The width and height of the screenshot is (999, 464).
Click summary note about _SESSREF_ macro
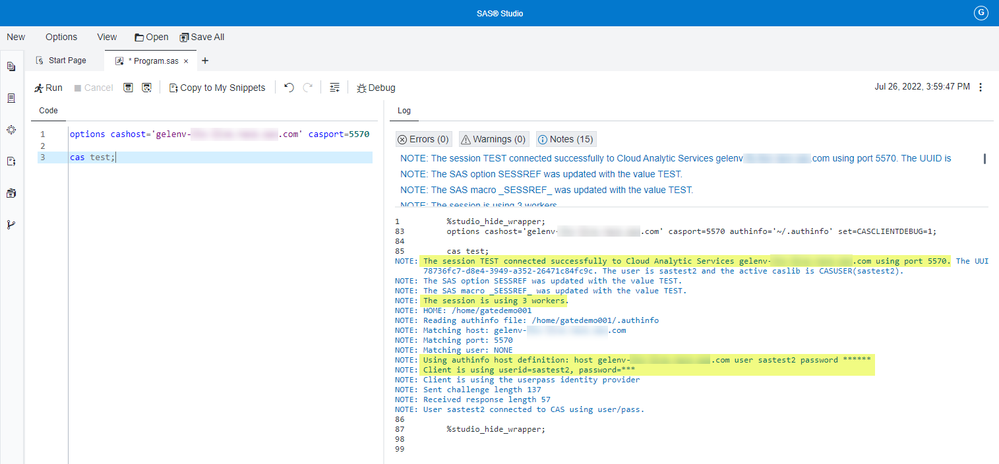tap(547, 190)
